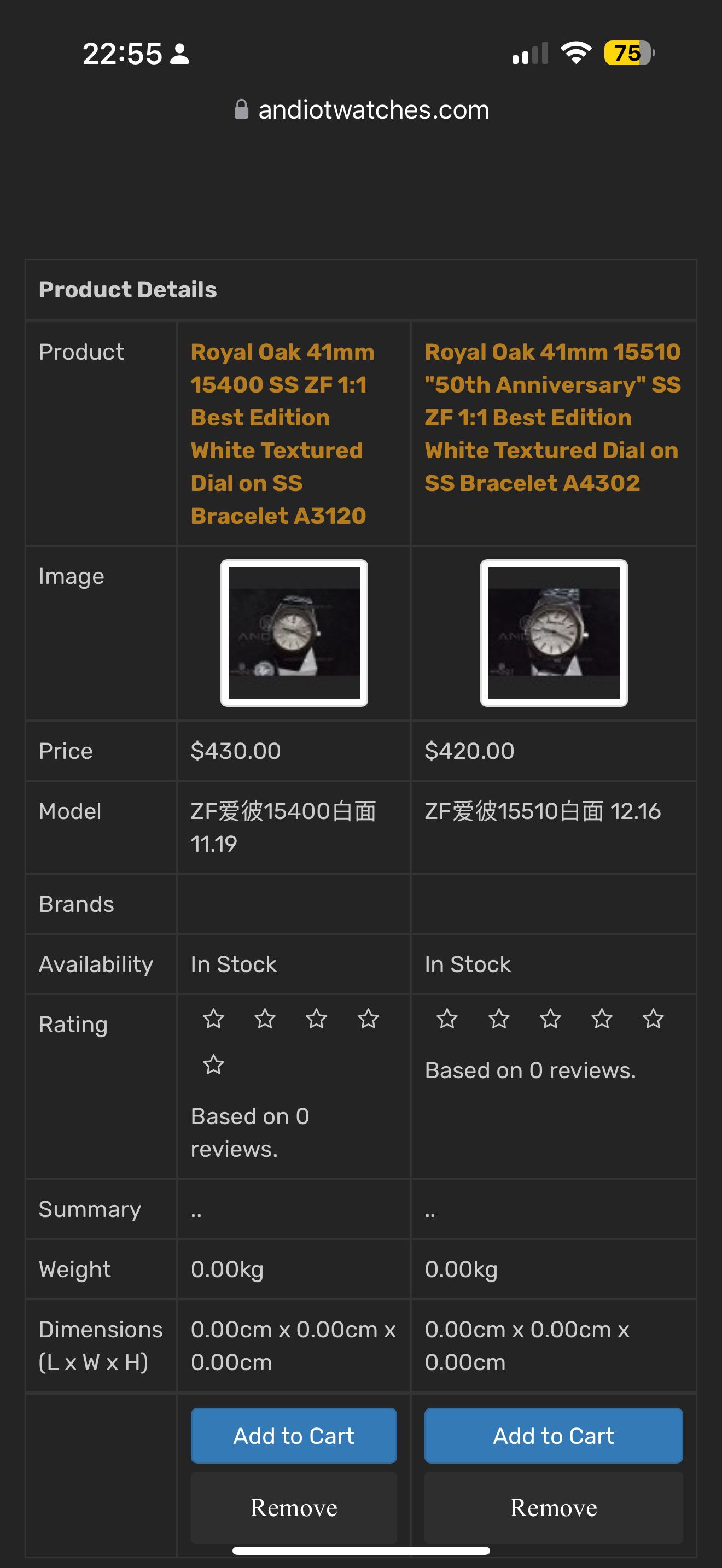Click last star in Royal Oak 15510 rating
Image resolution: width=722 pixels, height=1568 pixels.
pos(653,1019)
